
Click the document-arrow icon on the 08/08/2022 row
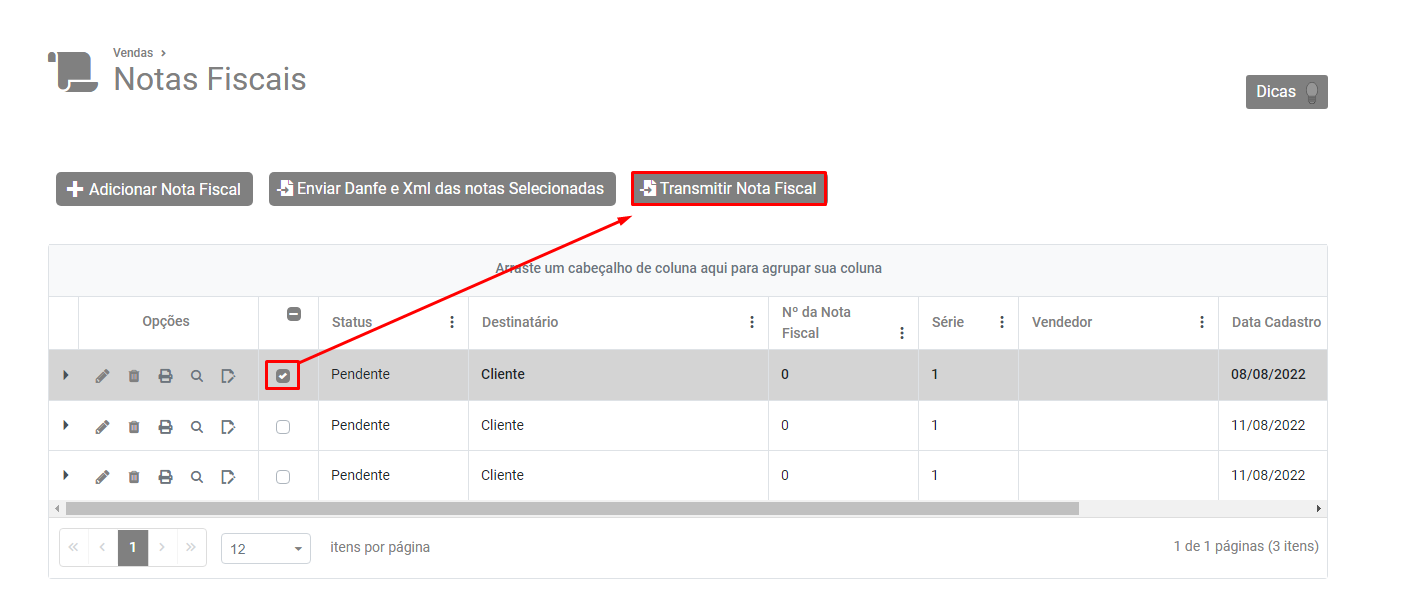[x=228, y=376]
